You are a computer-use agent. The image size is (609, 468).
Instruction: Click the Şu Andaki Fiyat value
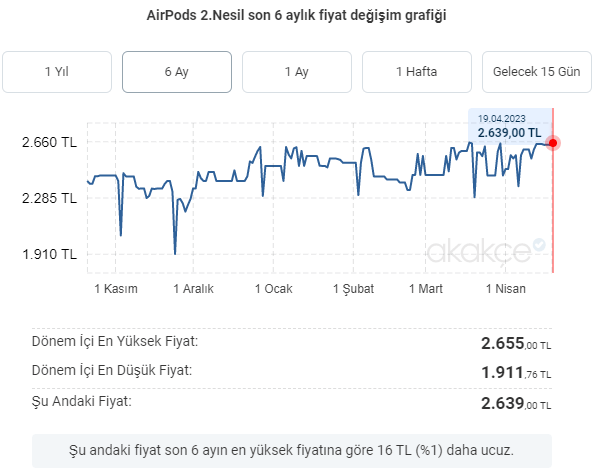[516, 404]
